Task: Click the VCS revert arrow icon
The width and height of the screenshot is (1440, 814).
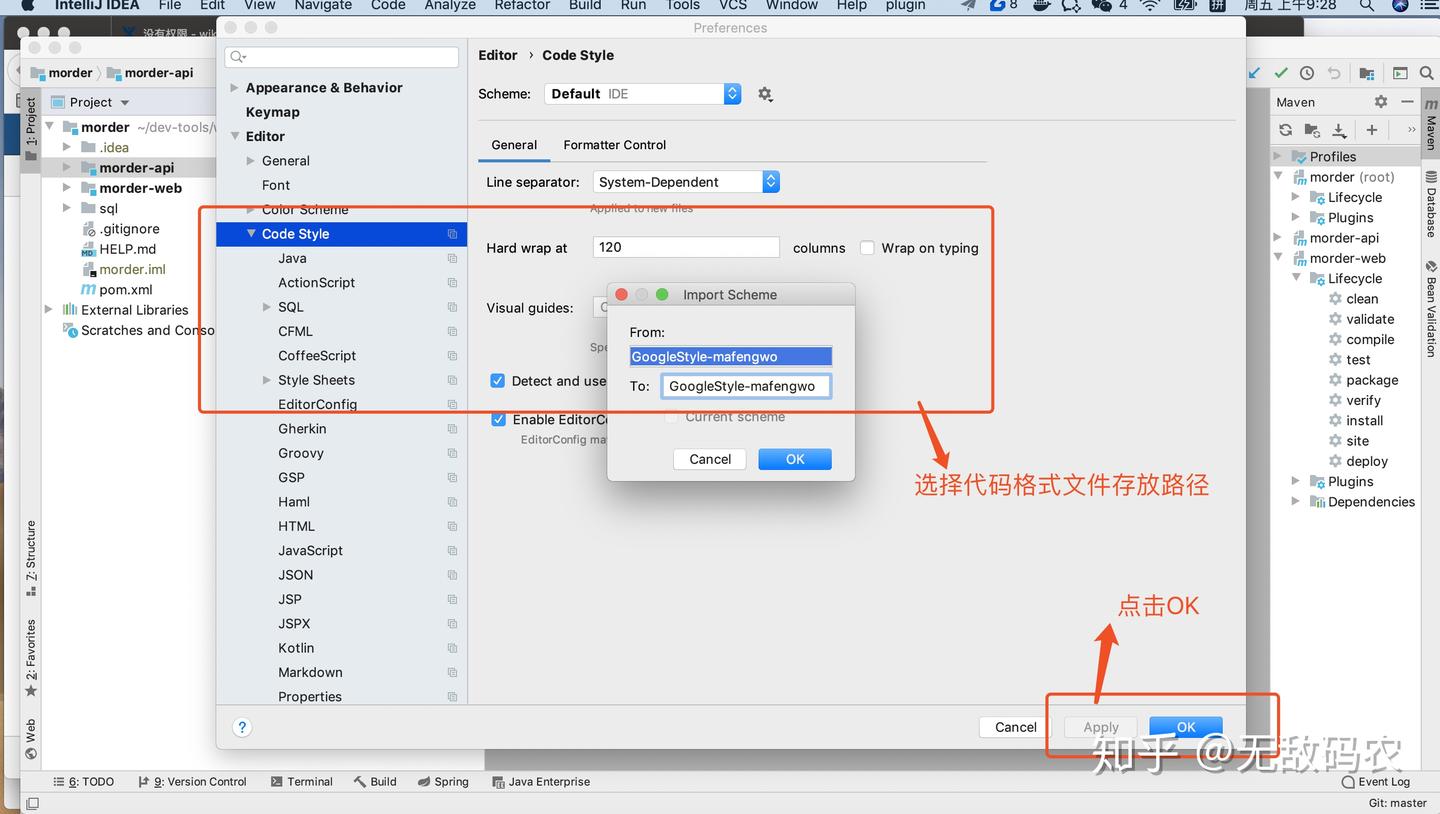Action: (x=1334, y=73)
